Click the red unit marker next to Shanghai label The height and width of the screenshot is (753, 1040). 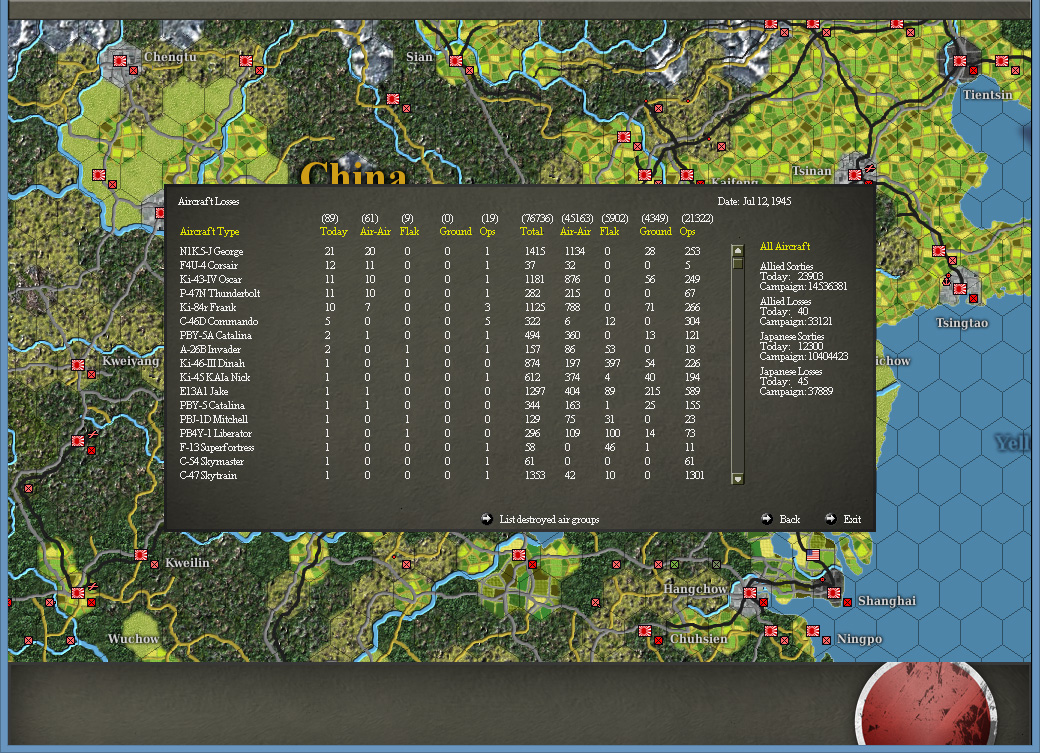tap(848, 602)
